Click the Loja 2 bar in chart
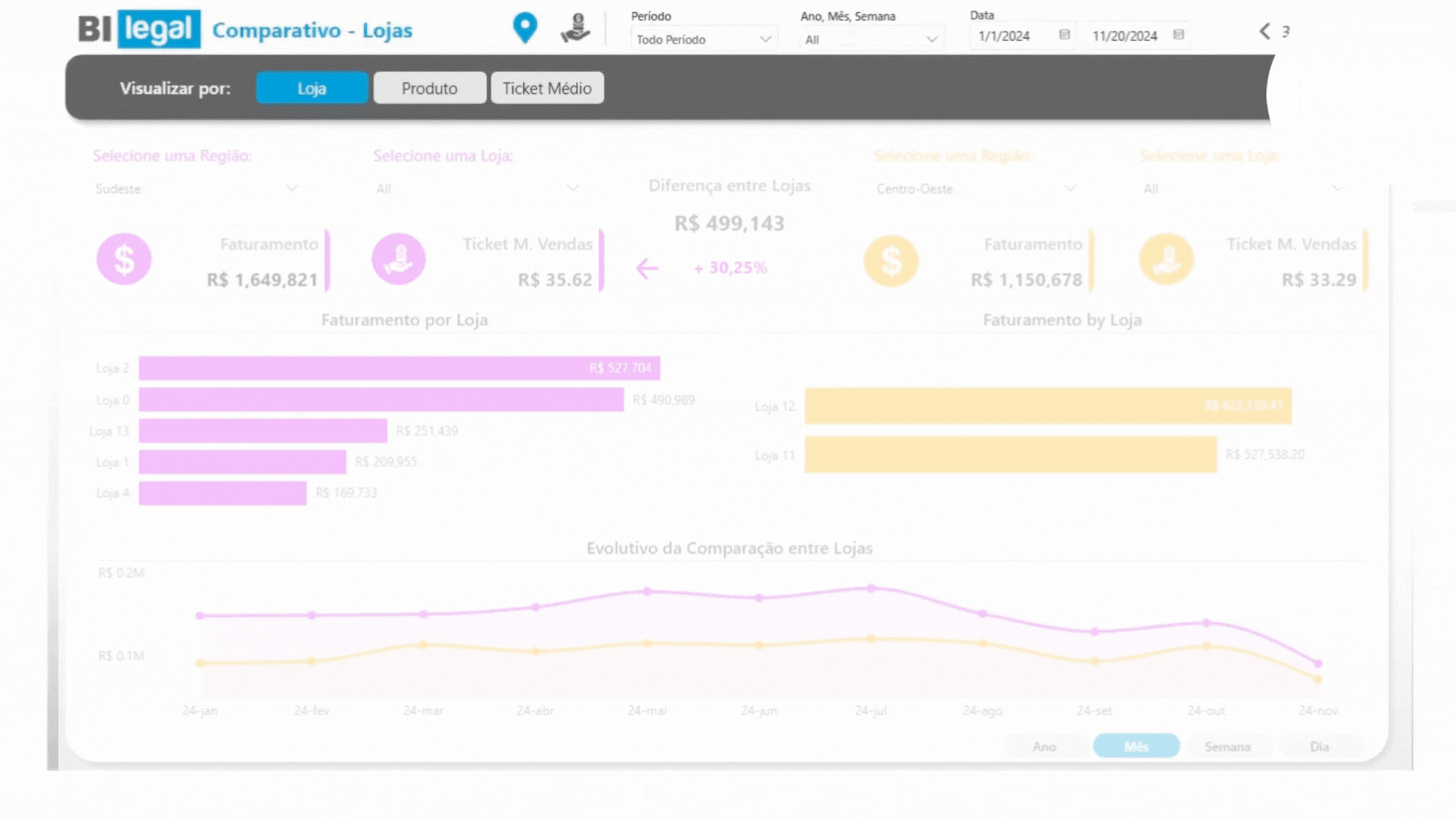The height and width of the screenshot is (819, 1456). pos(399,368)
